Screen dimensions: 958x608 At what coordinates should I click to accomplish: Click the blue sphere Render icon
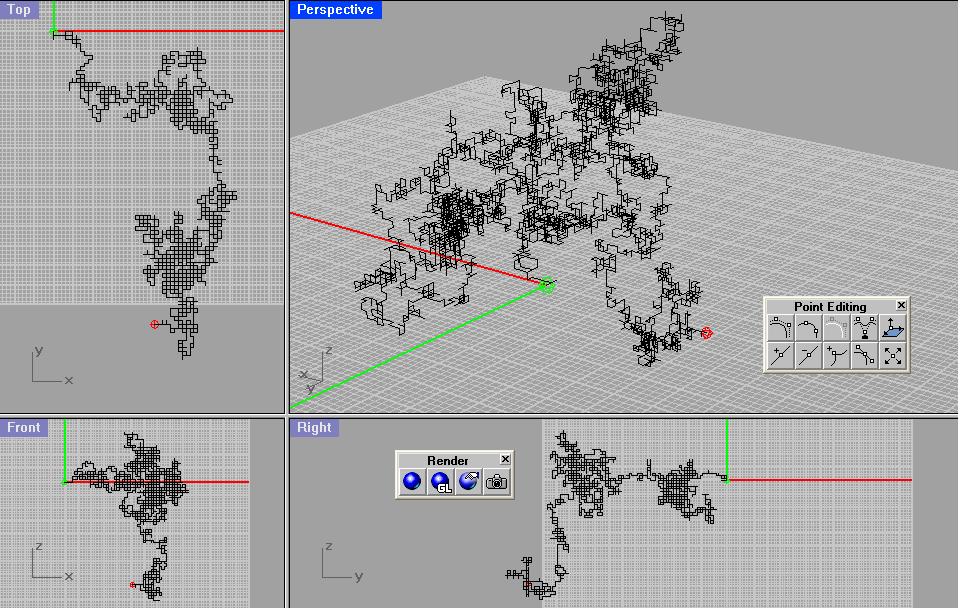412,482
